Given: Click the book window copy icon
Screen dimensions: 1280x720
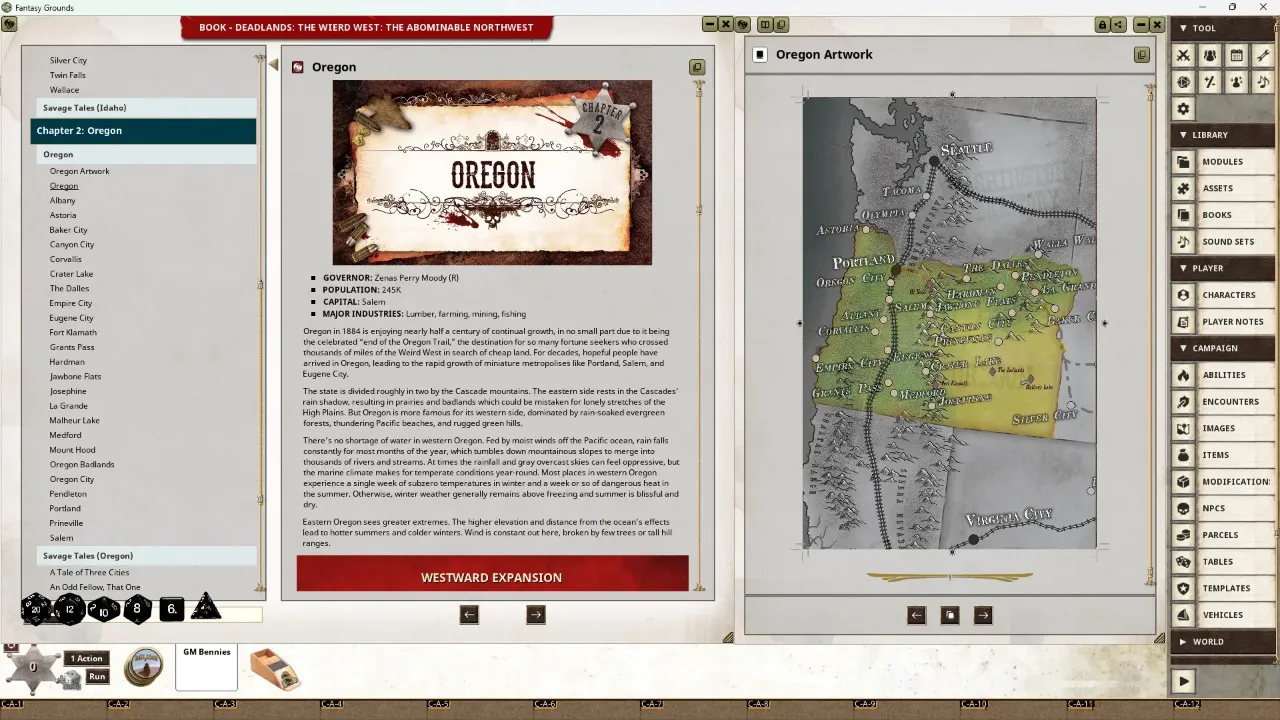Looking at the screenshot, I should click(781, 25).
